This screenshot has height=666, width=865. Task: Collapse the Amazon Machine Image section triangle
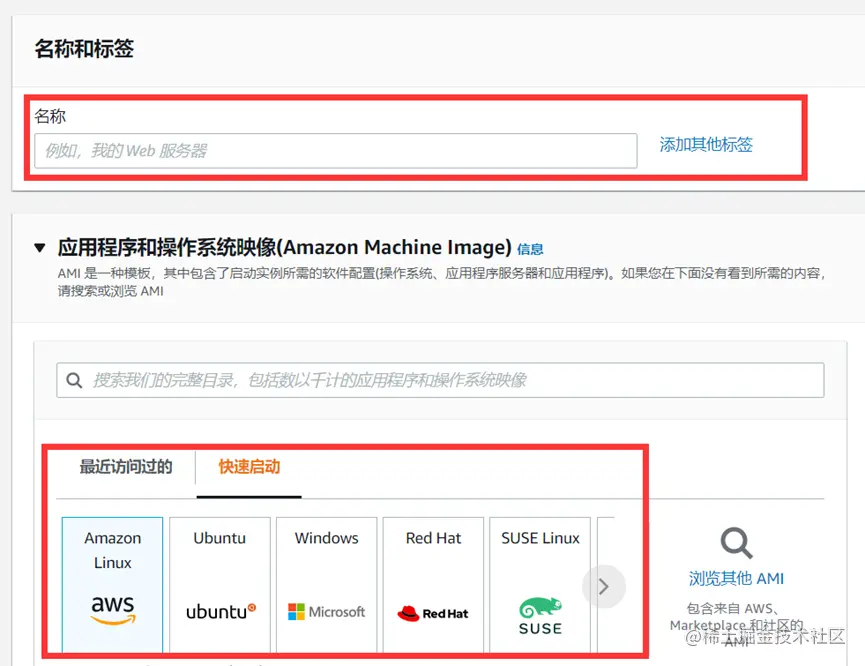point(40,248)
